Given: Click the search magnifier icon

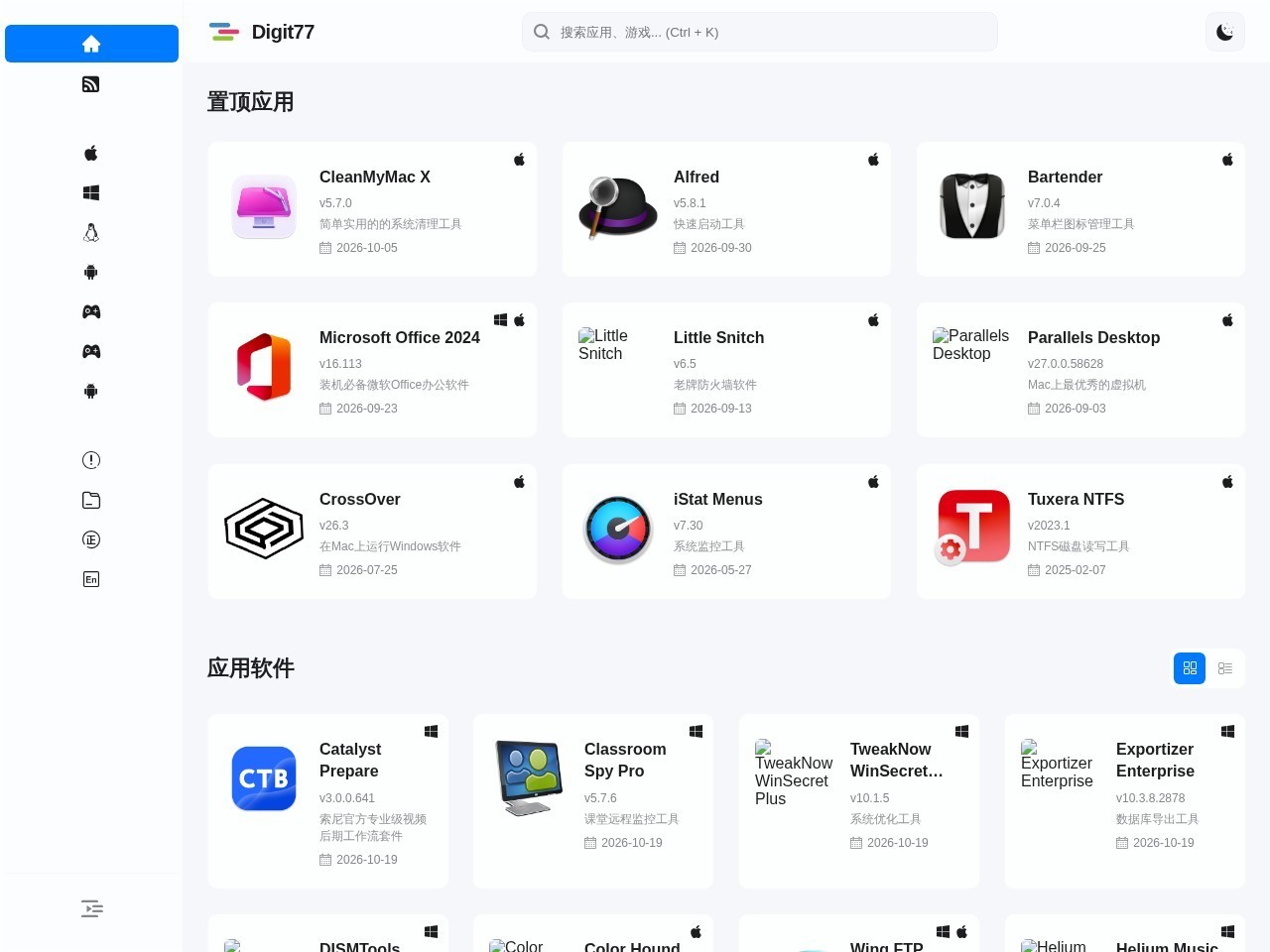Looking at the screenshot, I should pos(542,32).
